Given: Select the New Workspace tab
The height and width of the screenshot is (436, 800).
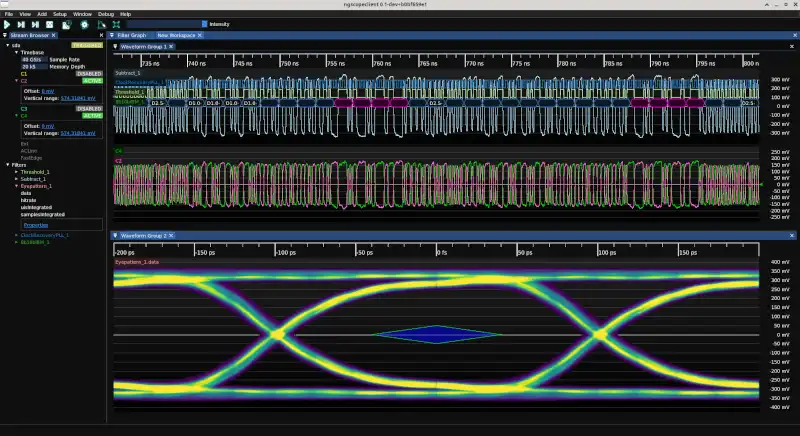Looking at the screenshot, I should pyautogui.click(x=176, y=35).
